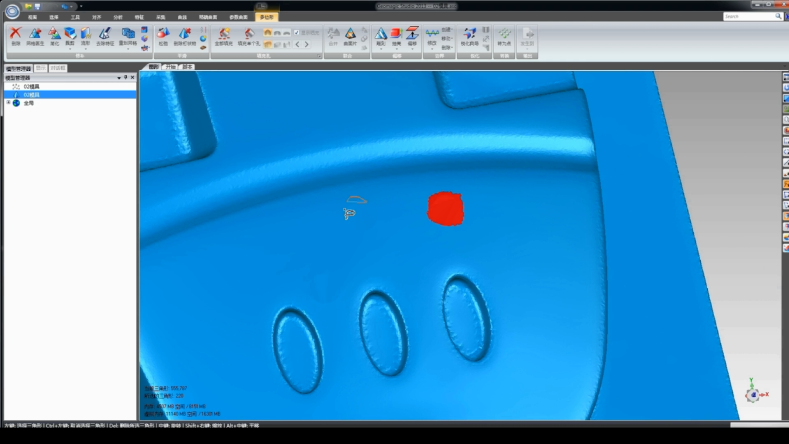789x444 pixels.
Task: Close the Model Manager panel
Action: tap(132, 77)
